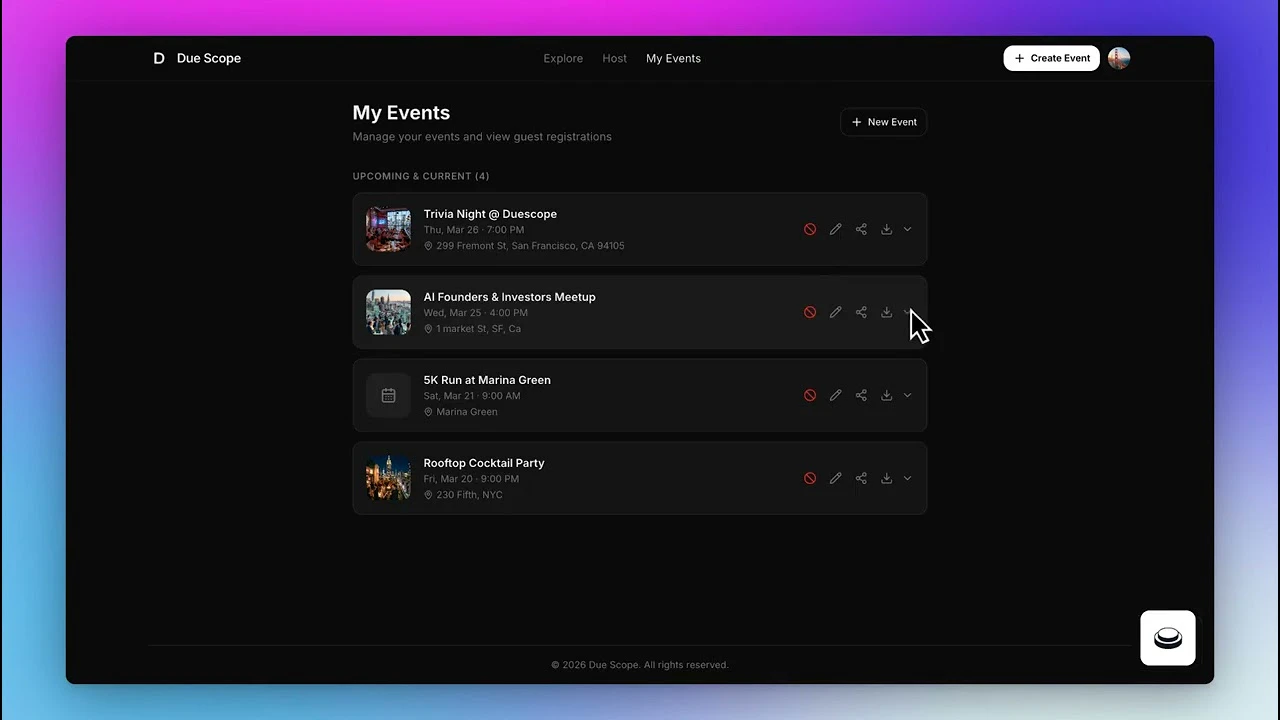Share the 5K Run at Marina Green

[861, 395]
